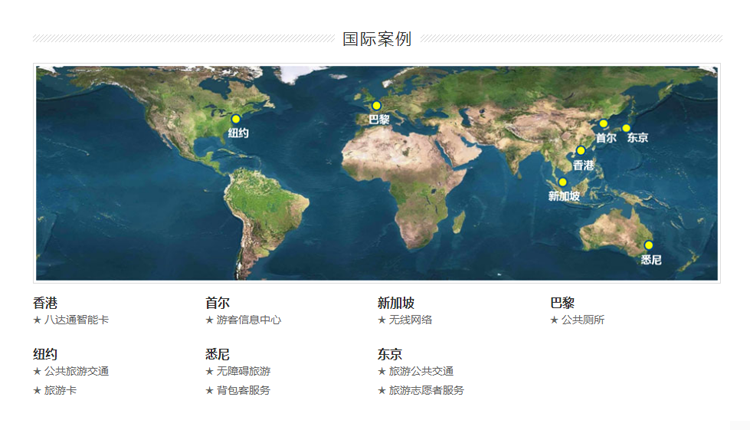The height and width of the screenshot is (430, 750).
Task: Click the 悉尼 label on the map
Action: pos(651,260)
